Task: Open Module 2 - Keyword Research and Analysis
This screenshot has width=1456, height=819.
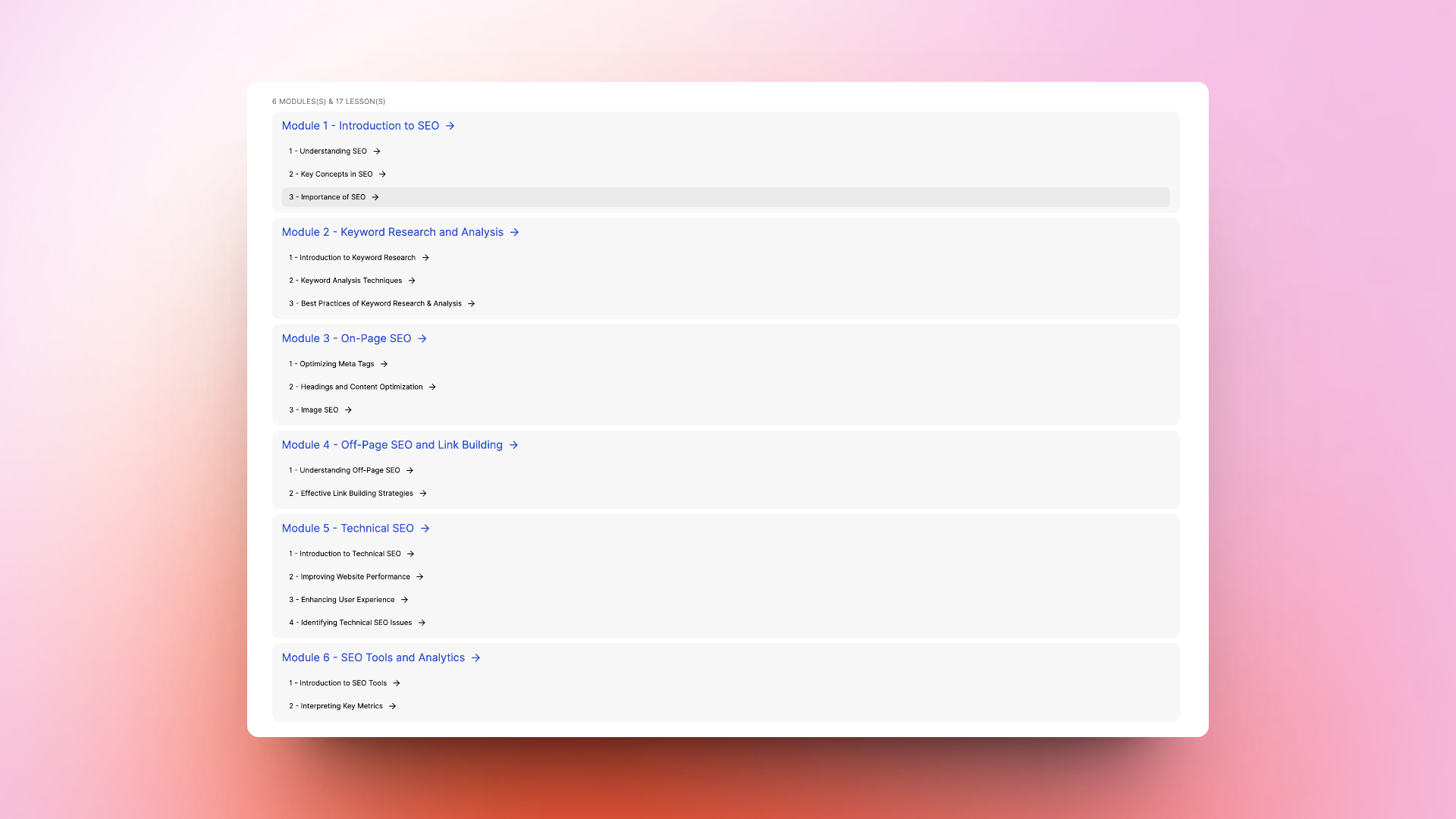Action: click(393, 232)
